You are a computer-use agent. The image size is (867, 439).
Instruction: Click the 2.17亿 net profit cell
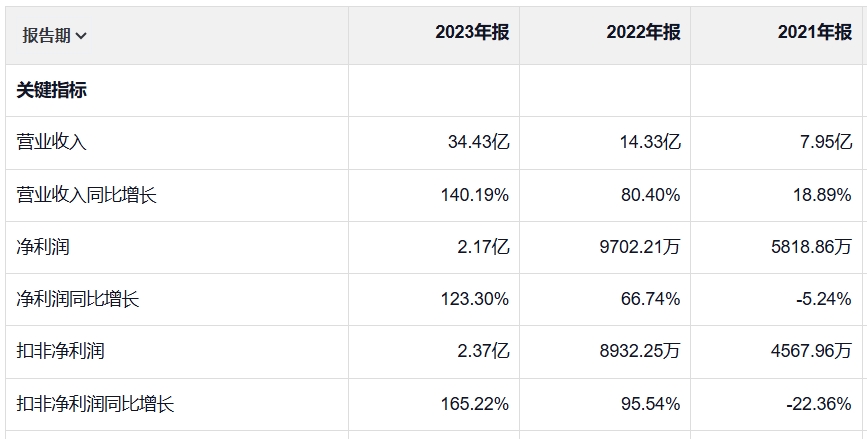pyautogui.click(x=482, y=246)
